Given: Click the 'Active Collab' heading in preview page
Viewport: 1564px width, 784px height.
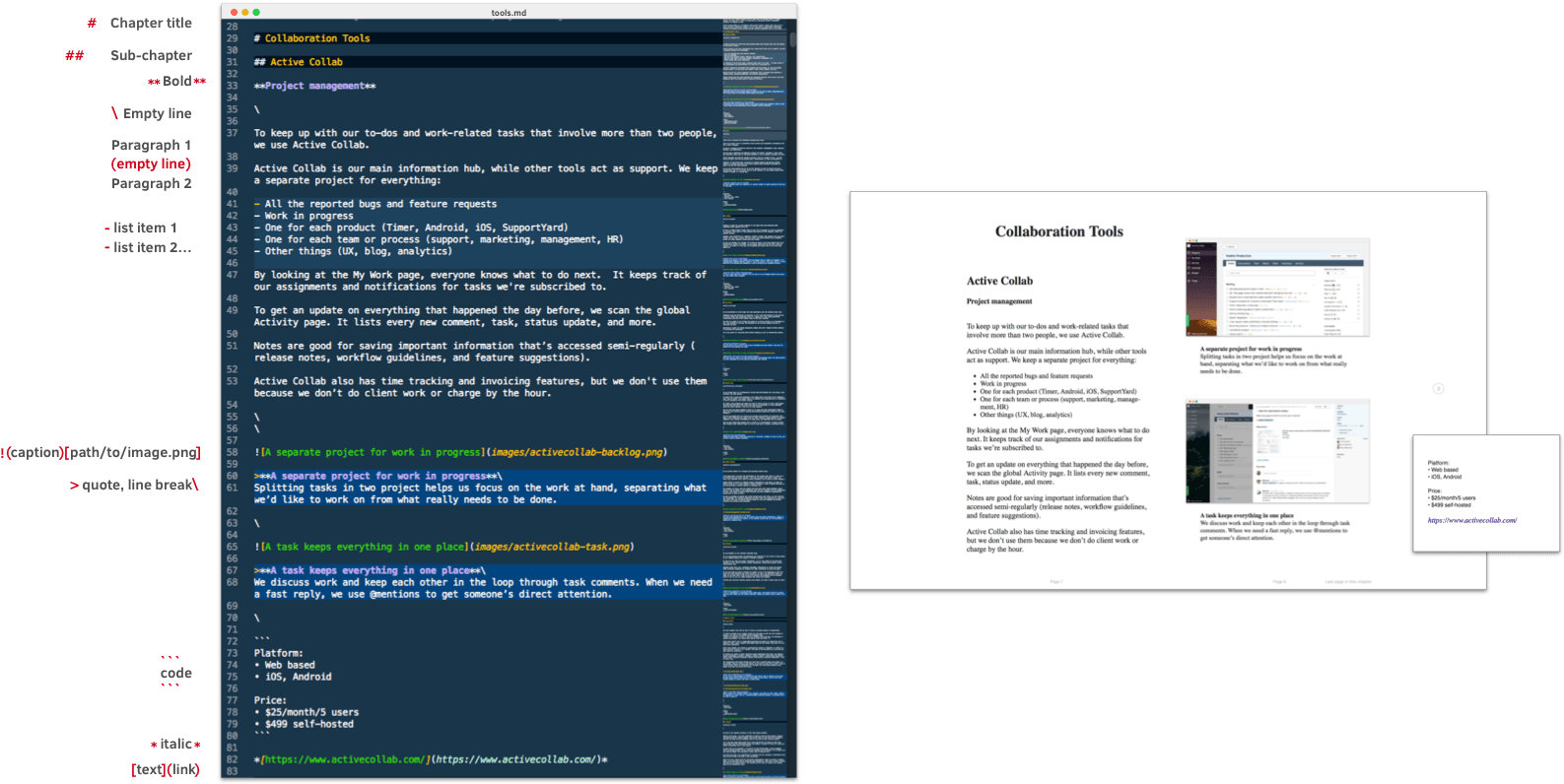Looking at the screenshot, I should 999,281.
